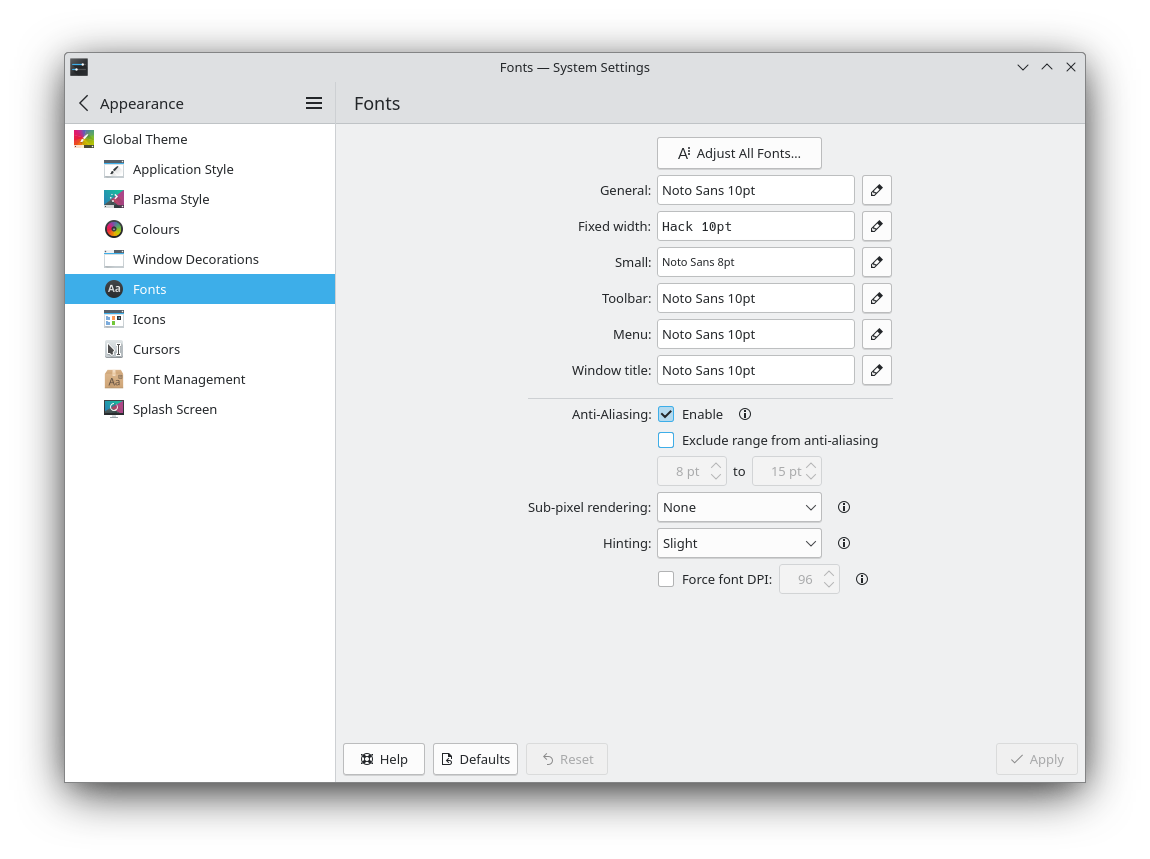Open the Help button at bottom left
The height and width of the screenshot is (859, 1150).
pyautogui.click(x=384, y=759)
